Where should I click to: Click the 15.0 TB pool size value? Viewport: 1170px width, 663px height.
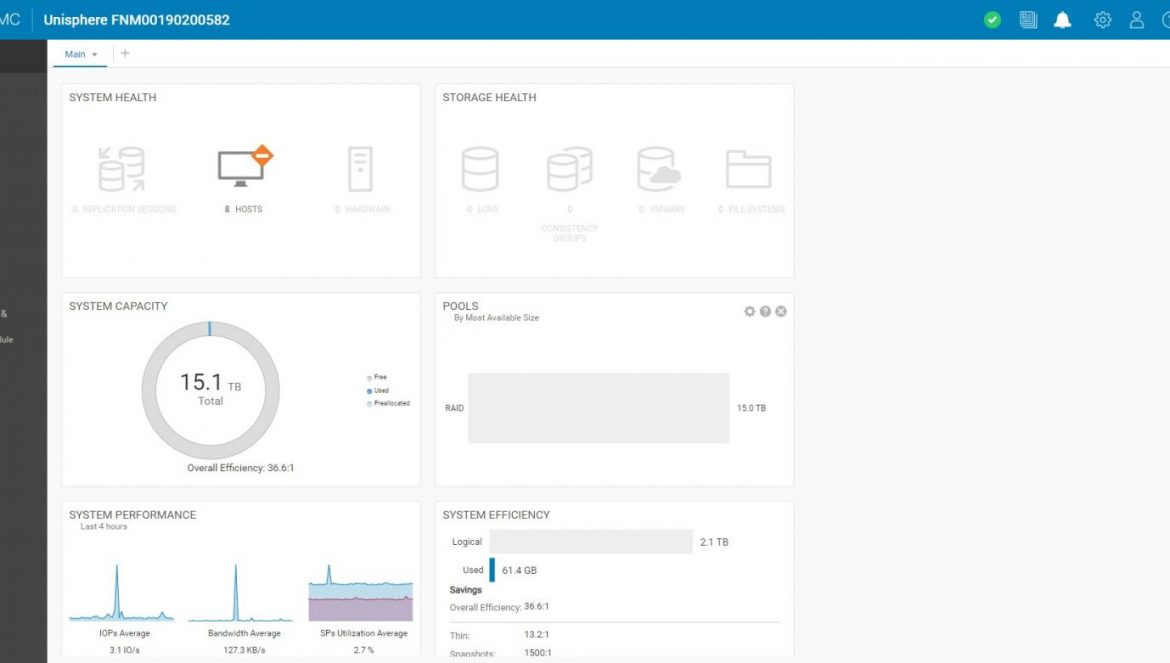coord(751,408)
